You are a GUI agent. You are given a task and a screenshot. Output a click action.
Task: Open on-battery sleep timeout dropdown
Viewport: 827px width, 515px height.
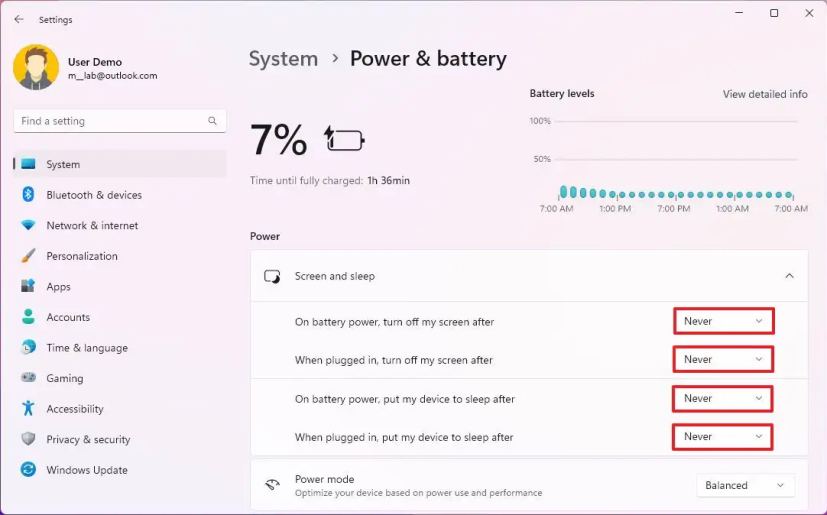pyautogui.click(x=723, y=399)
